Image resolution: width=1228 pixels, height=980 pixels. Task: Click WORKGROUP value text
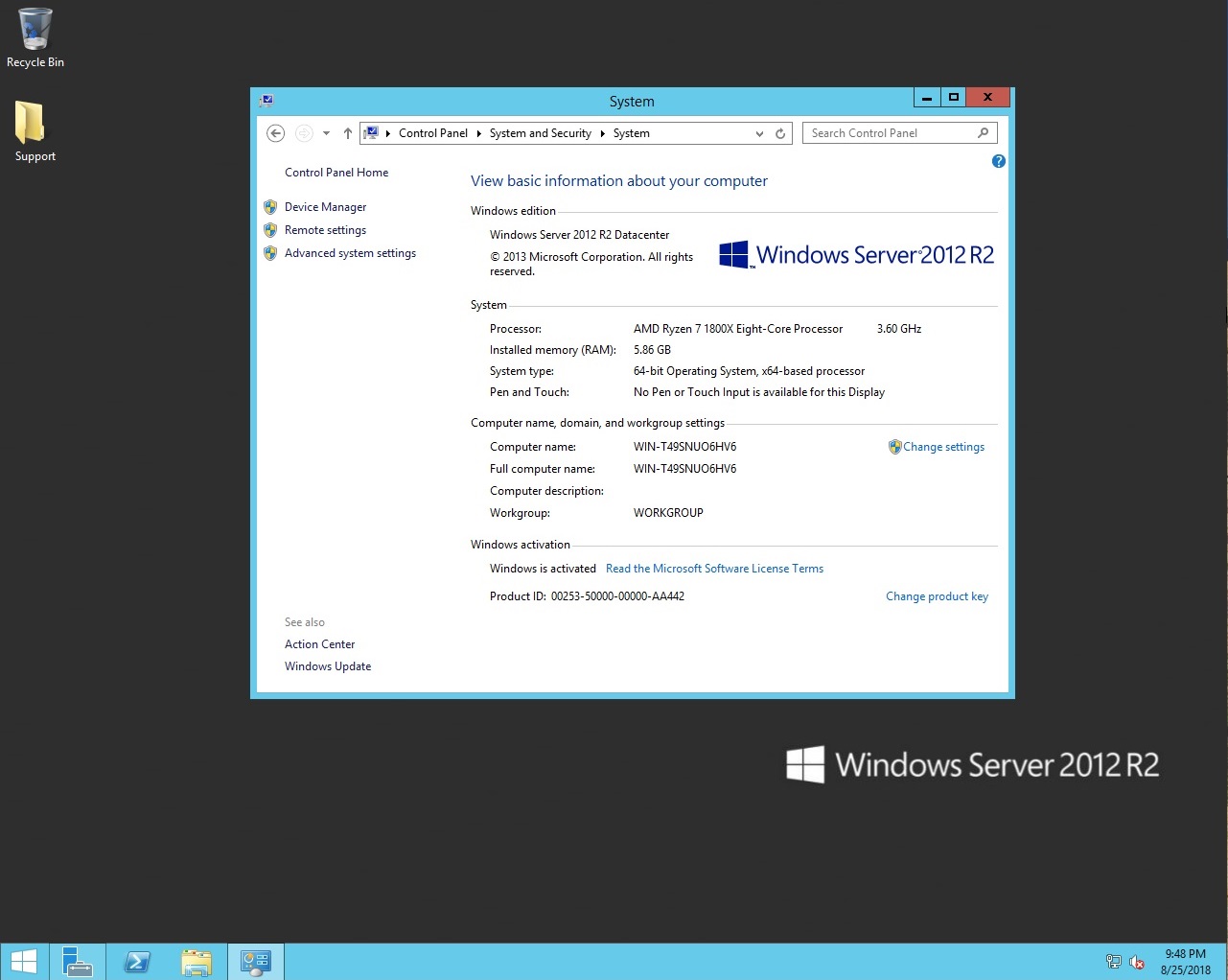pyautogui.click(x=668, y=513)
